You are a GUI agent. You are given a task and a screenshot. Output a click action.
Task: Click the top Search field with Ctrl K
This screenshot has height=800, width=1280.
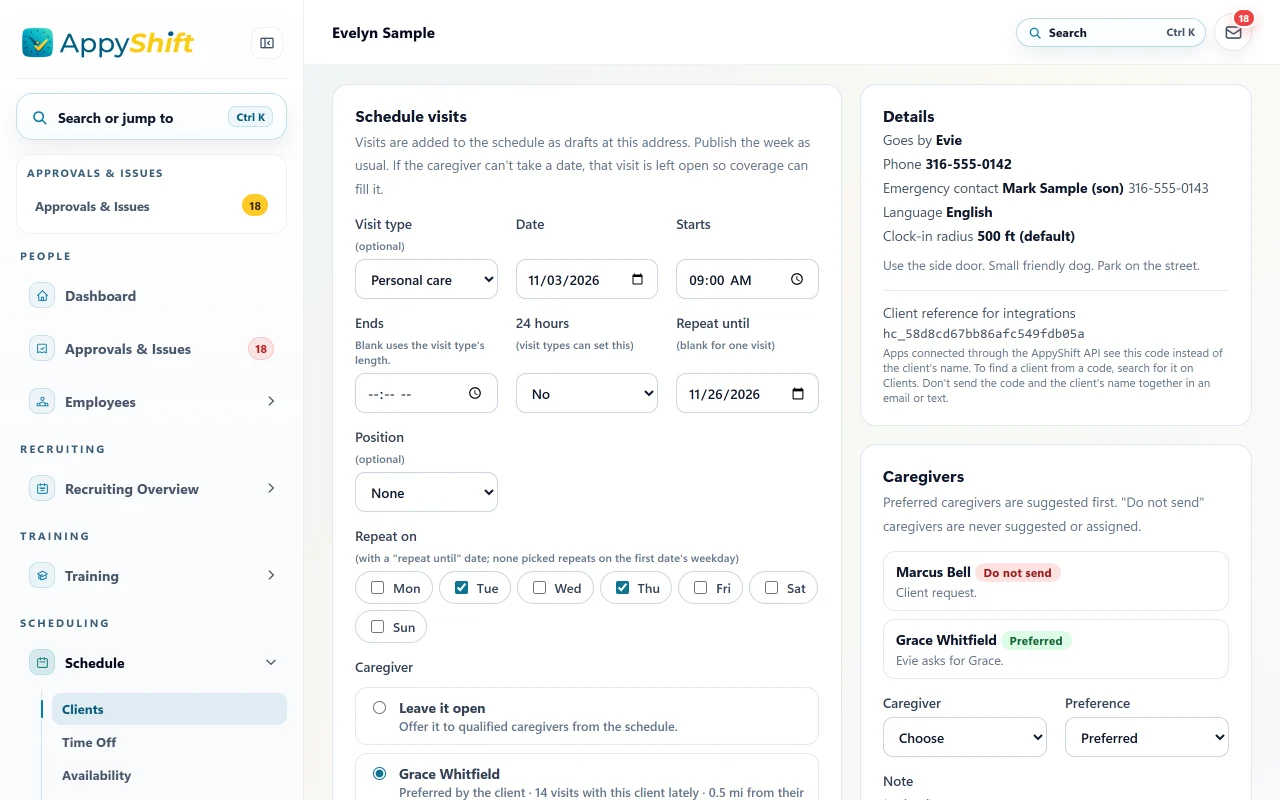pyautogui.click(x=1111, y=33)
